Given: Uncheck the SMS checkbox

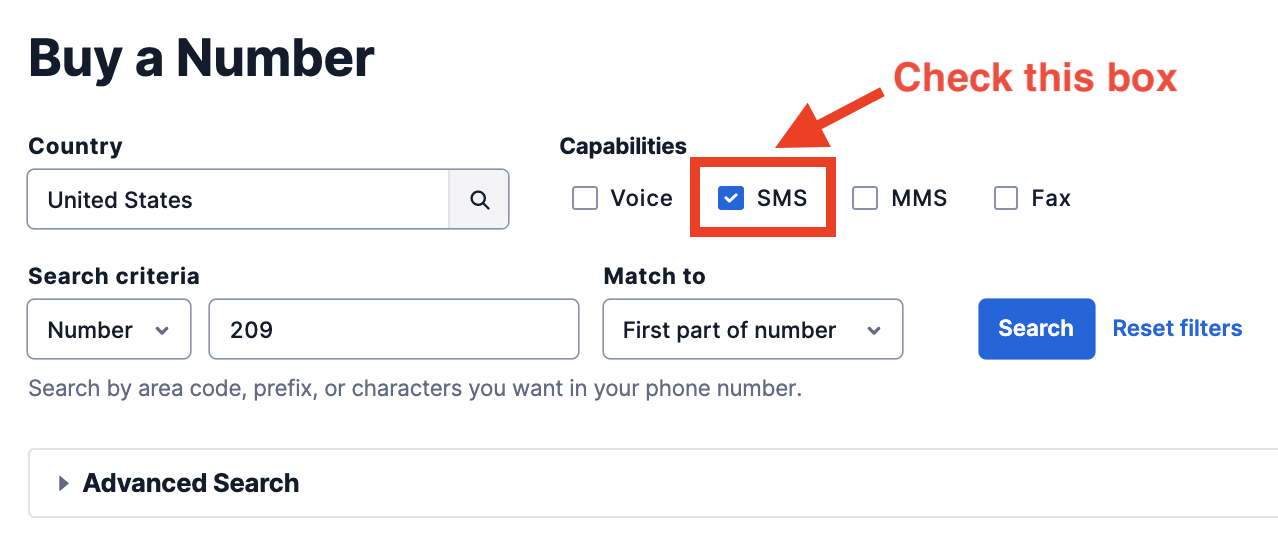Looking at the screenshot, I should click(x=731, y=199).
